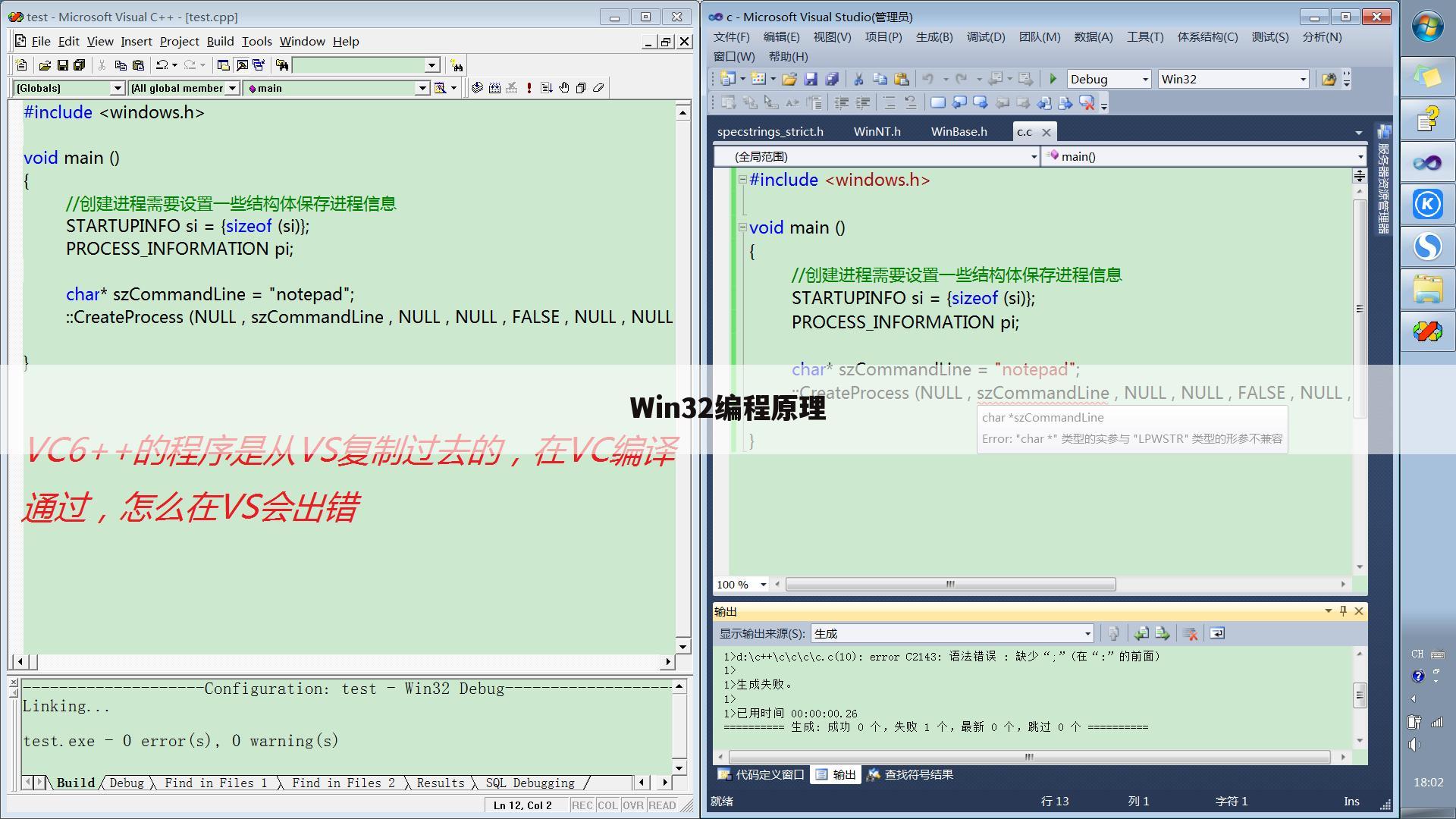Click the Paste icon in VC++ toolbar
This screenshot has width=1456, height=819.
138,65
